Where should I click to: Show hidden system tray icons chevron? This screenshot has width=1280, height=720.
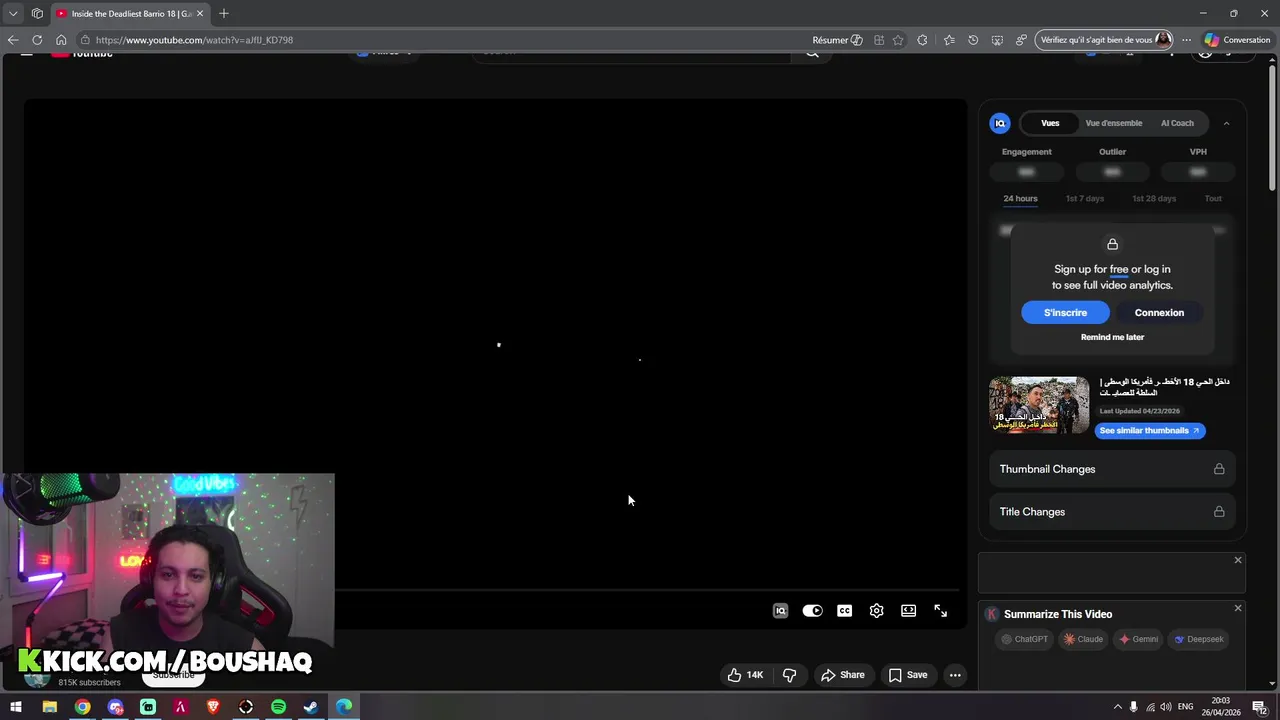pos(1117,707)
